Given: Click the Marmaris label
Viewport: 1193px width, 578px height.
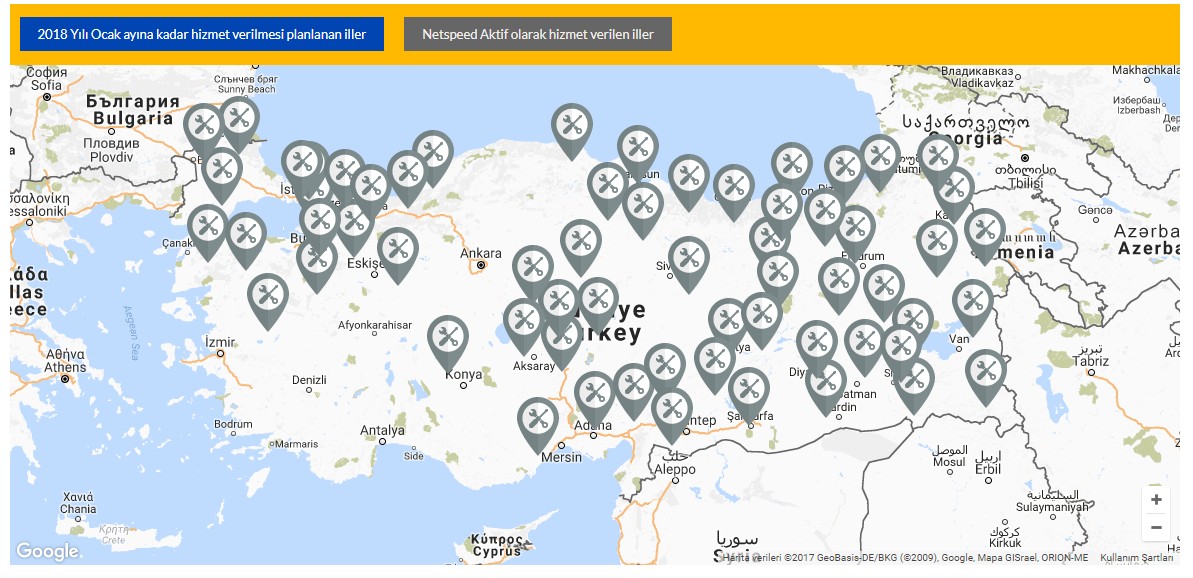Looking at the screenshot, I should pyautogui.click(x=296, y=444).
